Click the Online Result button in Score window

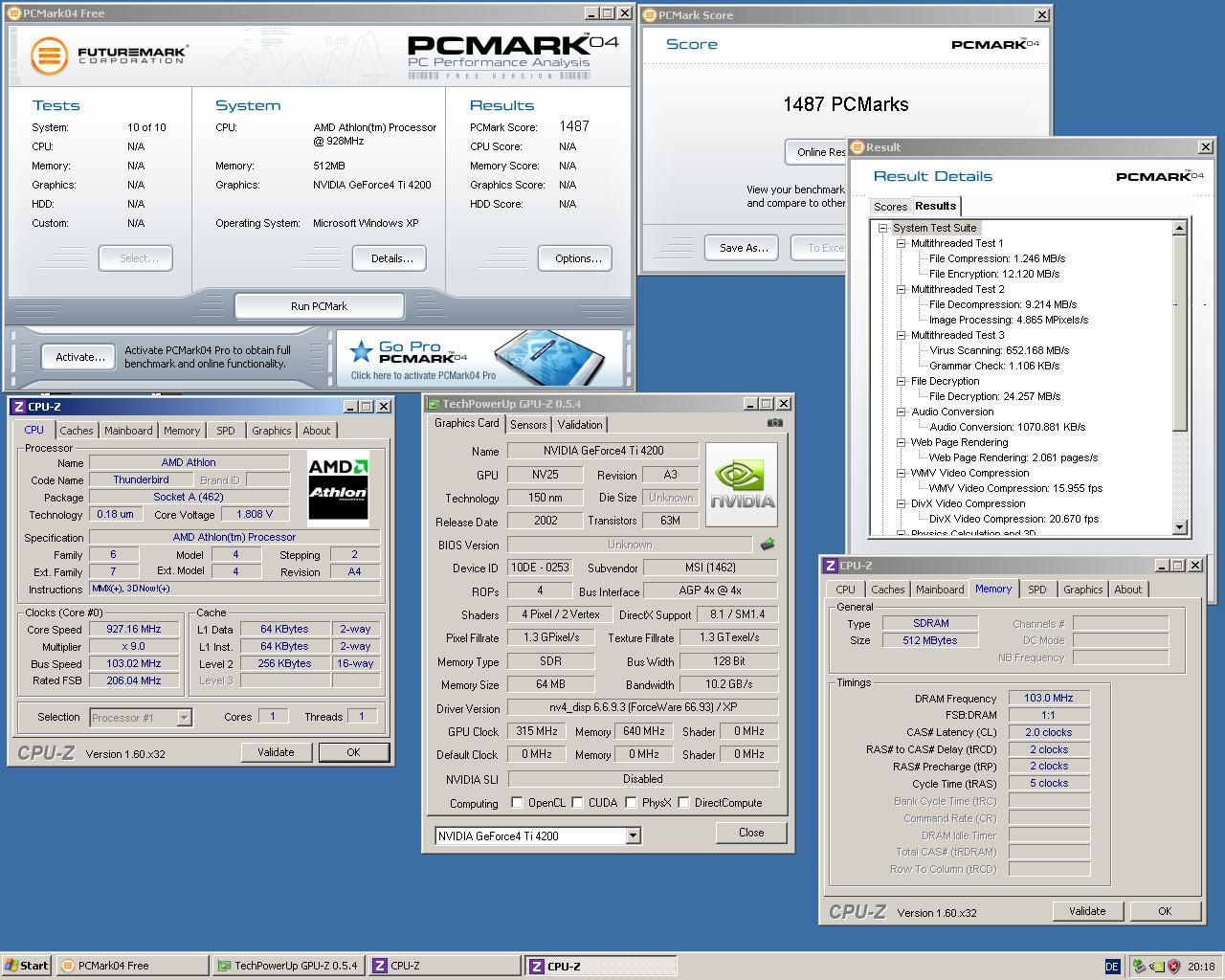(x=816, y=152)
